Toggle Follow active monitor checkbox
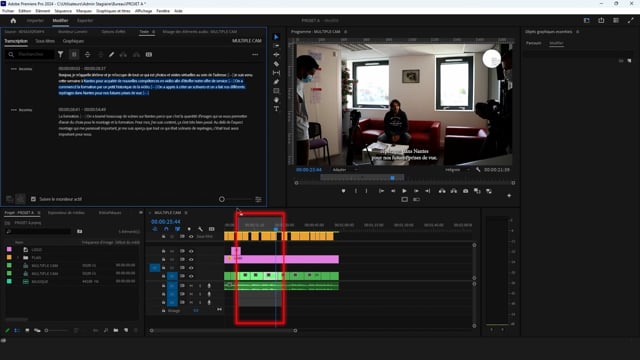Image resolution: width=640 pixels, height=360 pixels. [33, 199]
